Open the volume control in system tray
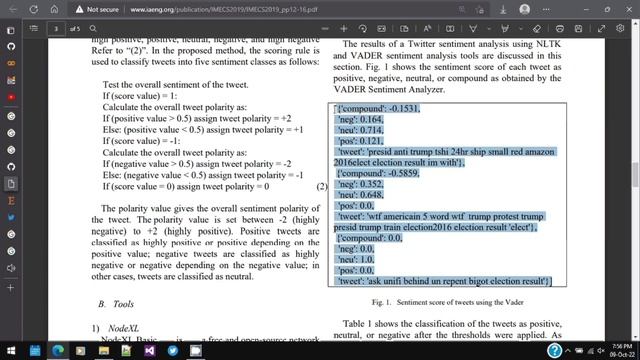The height and width of the screenshot is (360, 640). coord(600,351)
